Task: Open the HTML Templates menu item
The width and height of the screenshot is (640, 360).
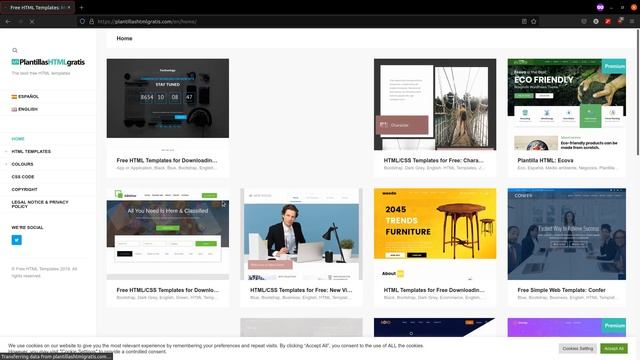Action: coord(31,151)
